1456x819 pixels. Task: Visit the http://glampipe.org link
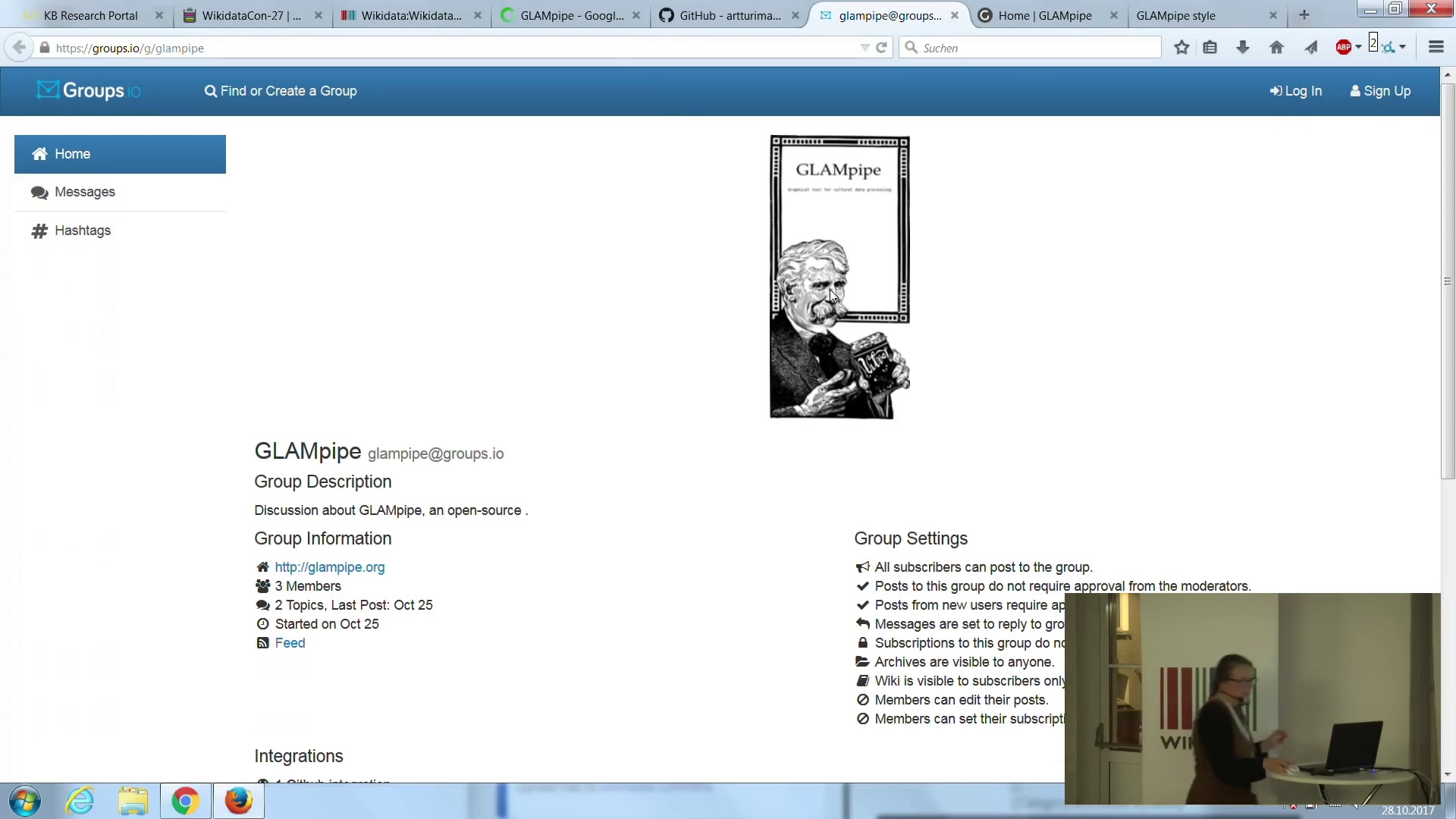point(330,567)
